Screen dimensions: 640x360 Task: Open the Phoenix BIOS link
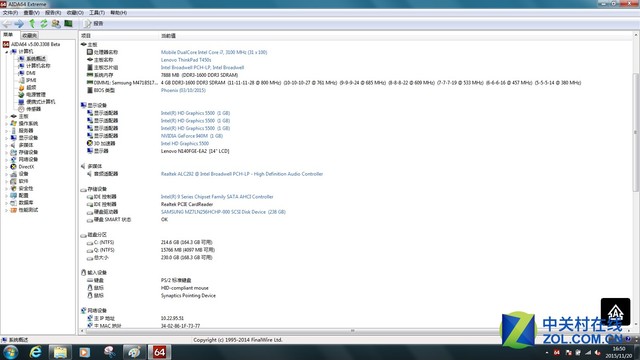[183, 90]
